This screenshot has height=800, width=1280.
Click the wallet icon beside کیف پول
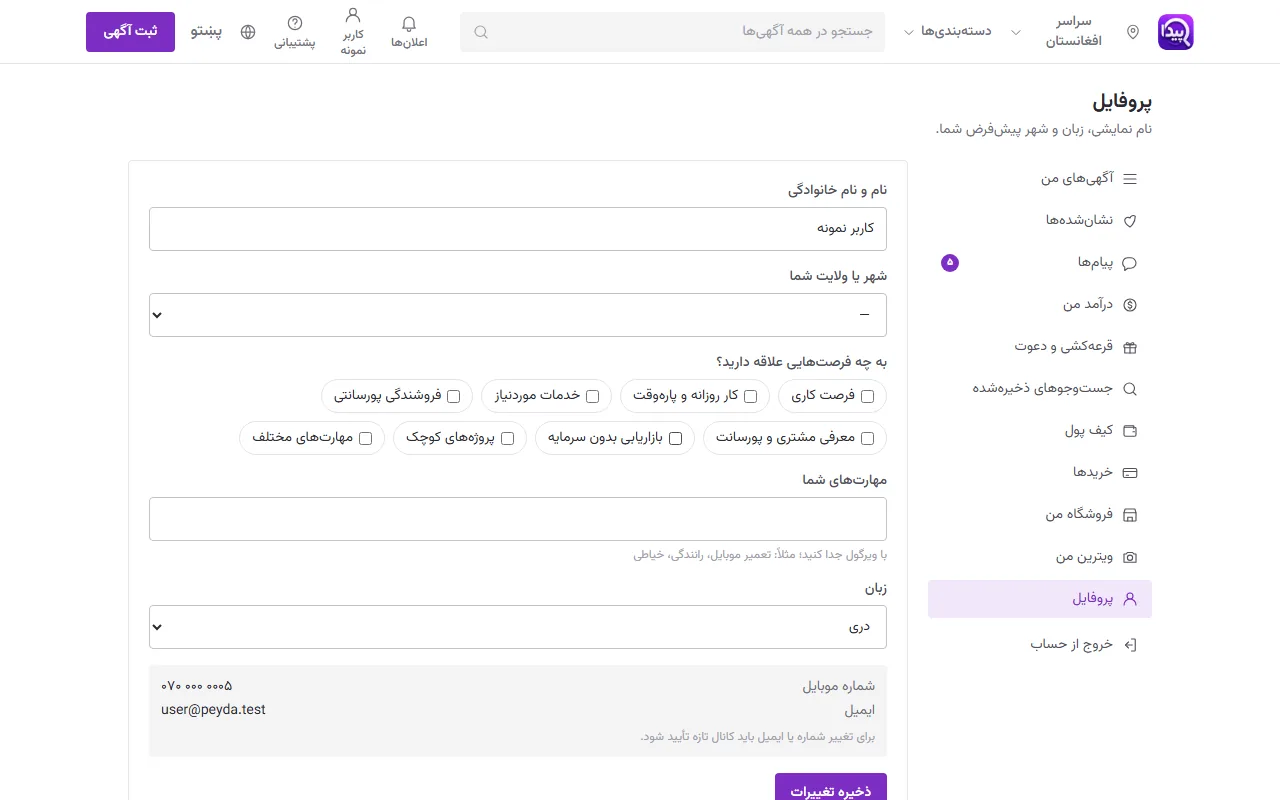1131,431
